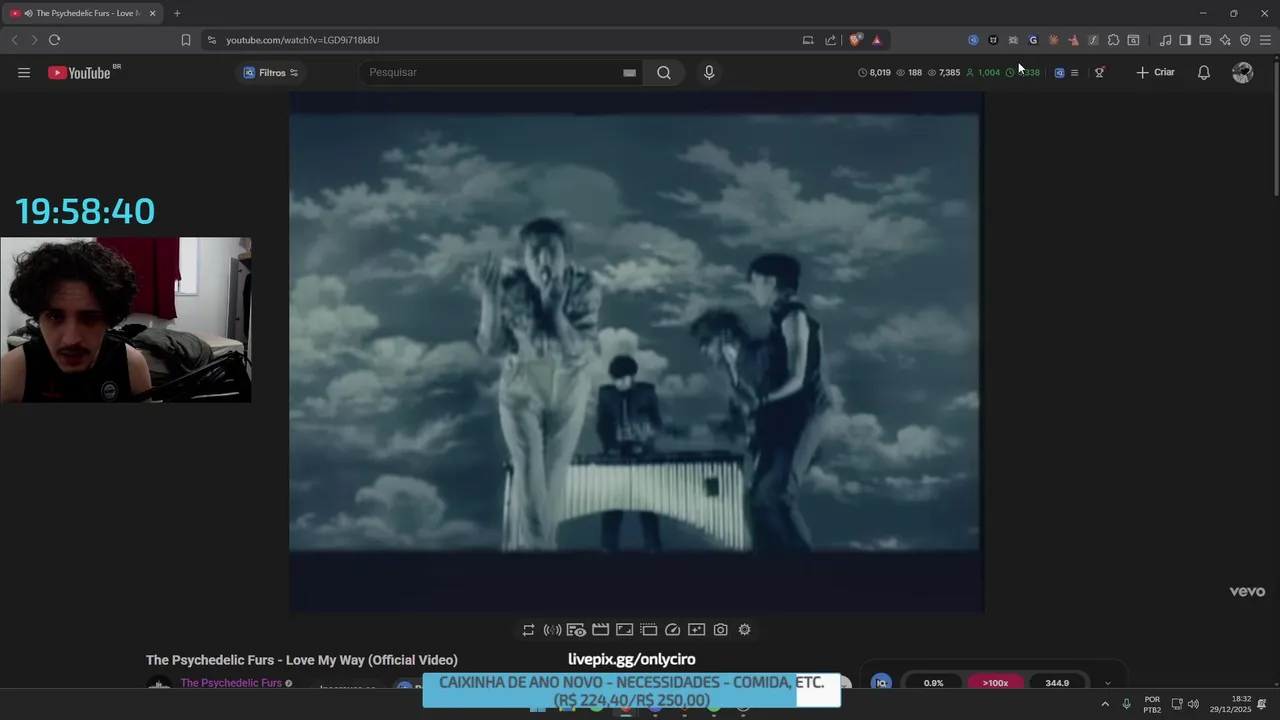
Task: Open the account avatar menu
Action: click(1242, 72)
